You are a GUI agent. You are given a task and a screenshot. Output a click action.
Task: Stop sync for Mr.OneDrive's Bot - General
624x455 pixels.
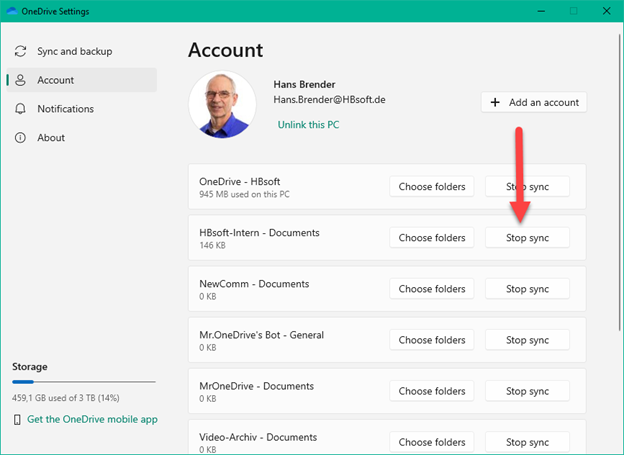pyautogui.click(x=527, y=340)
